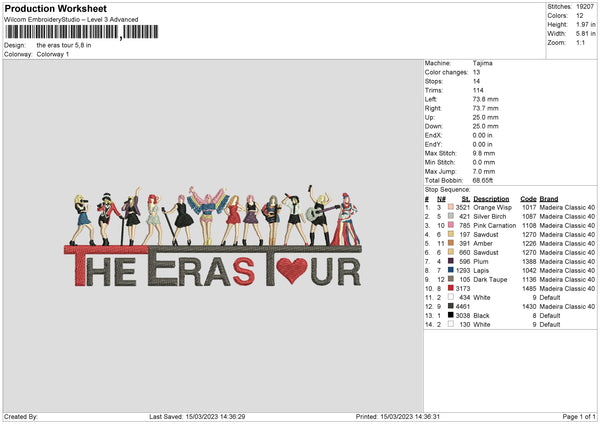Click the Height value 1.97 in

point(586,24)
